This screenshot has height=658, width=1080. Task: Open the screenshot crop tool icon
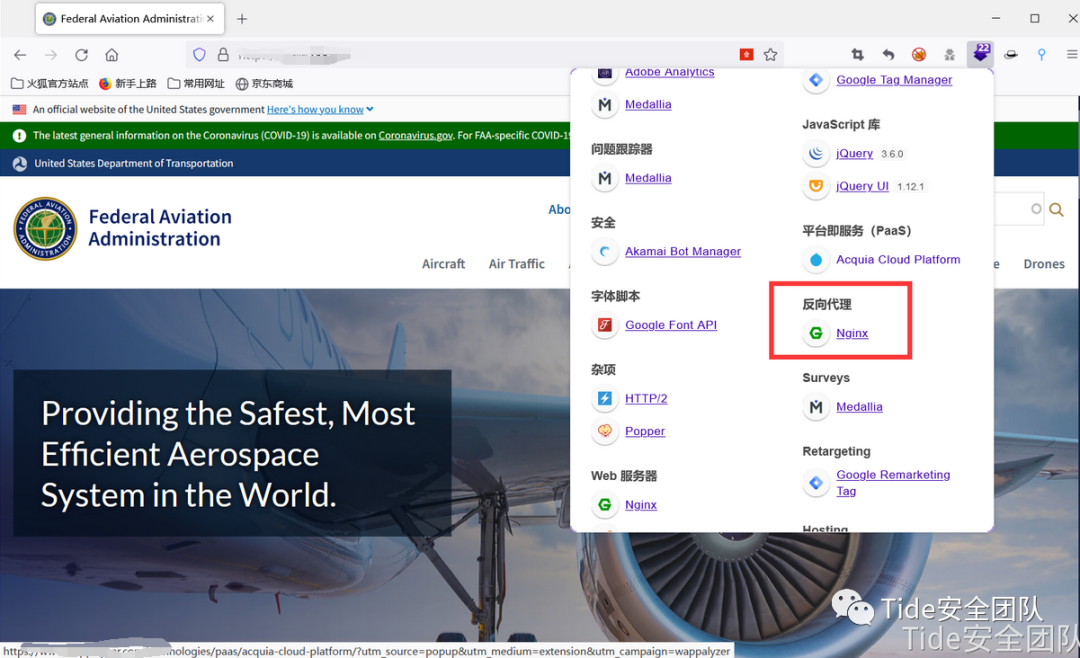tap(858, 54)
